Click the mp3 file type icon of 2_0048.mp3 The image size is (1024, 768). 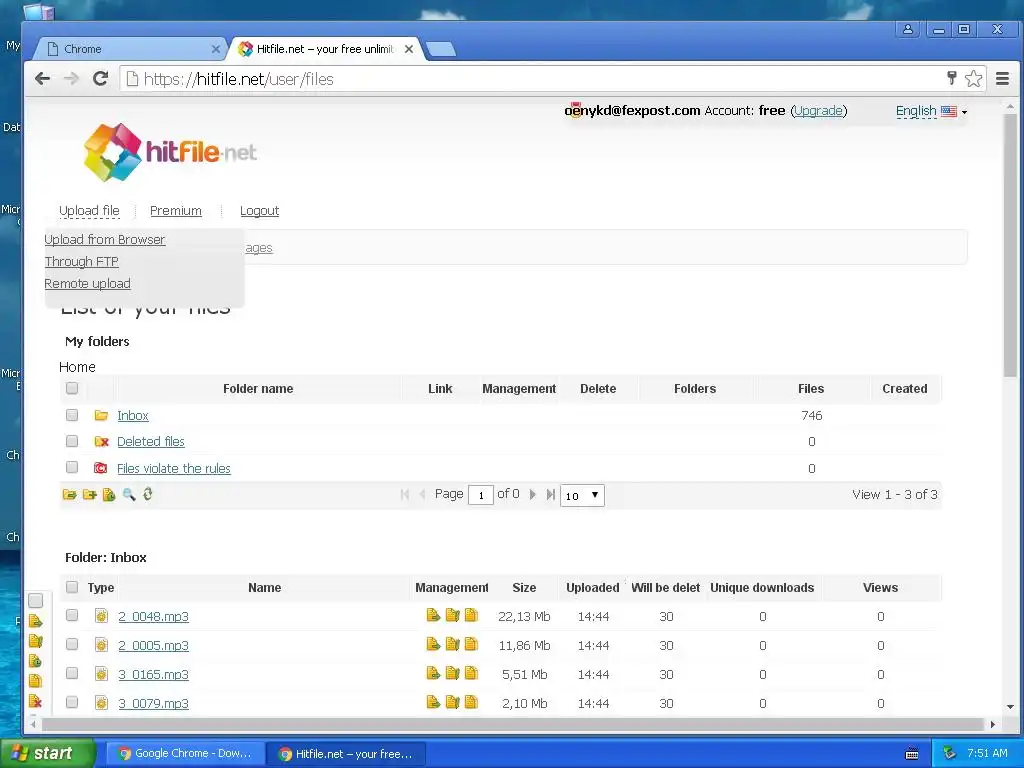point(101,615)
